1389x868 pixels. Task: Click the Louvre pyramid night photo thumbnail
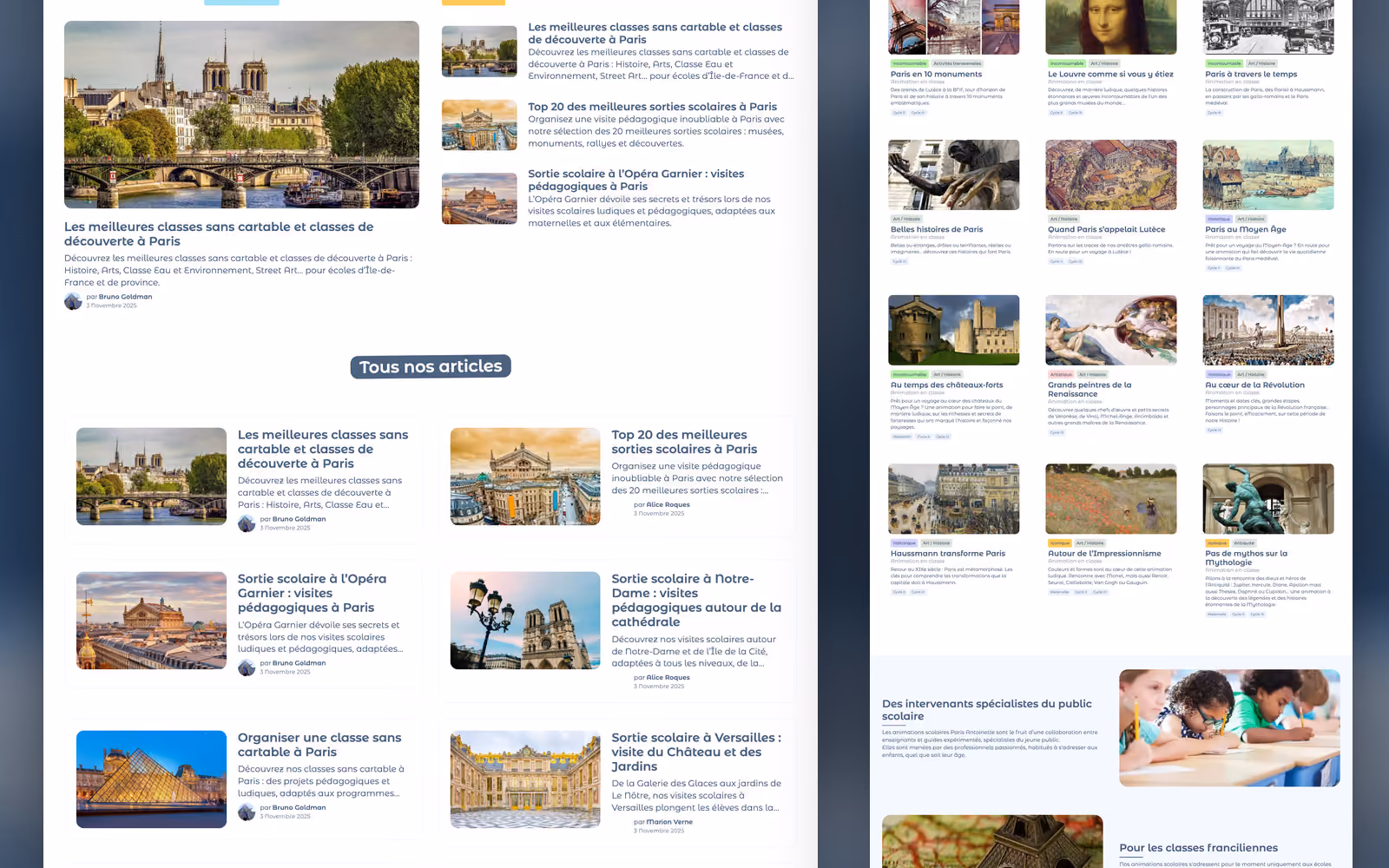[151, 779]
